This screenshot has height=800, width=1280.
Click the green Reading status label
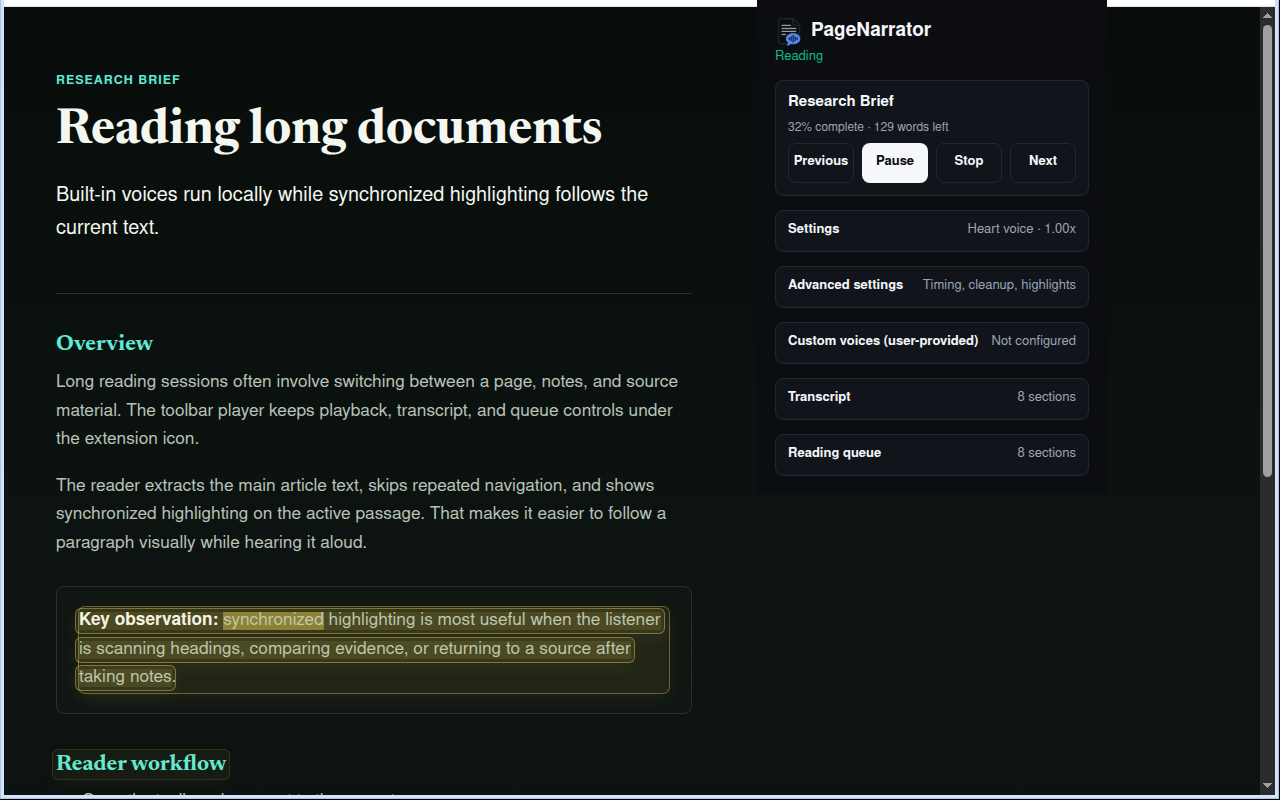799,56
